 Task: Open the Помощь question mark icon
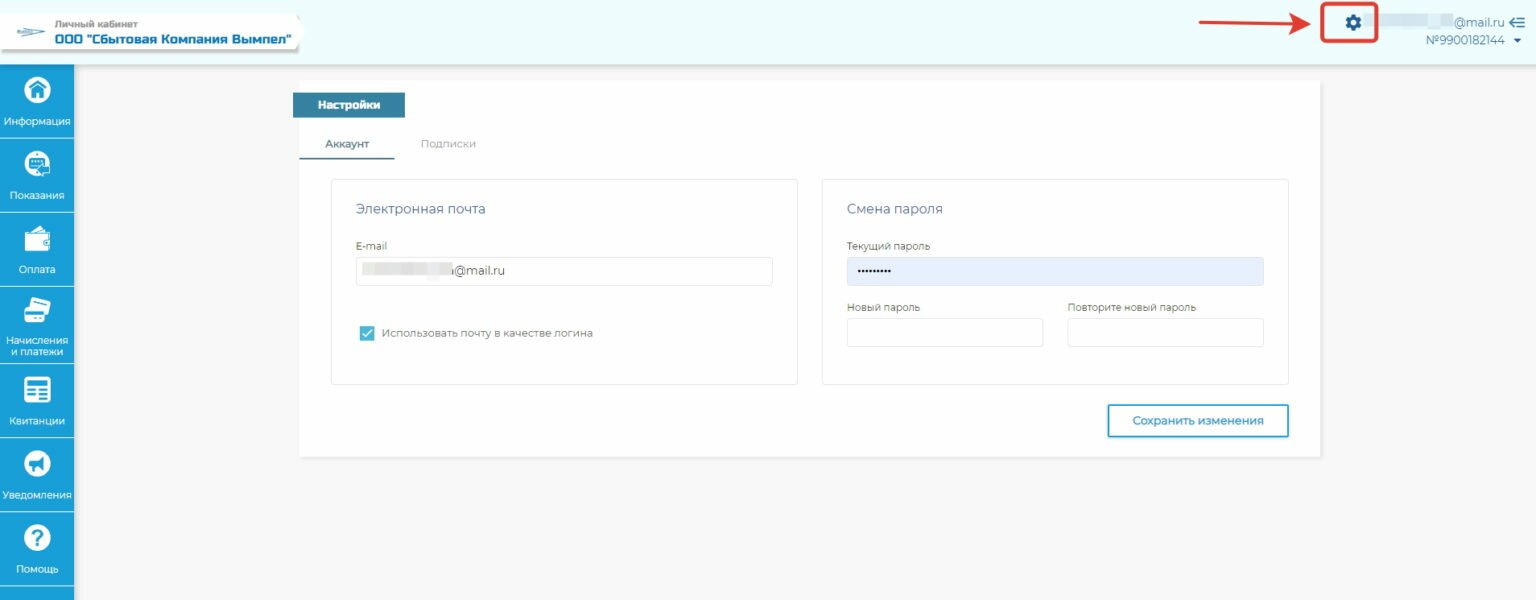click(37, 539)
